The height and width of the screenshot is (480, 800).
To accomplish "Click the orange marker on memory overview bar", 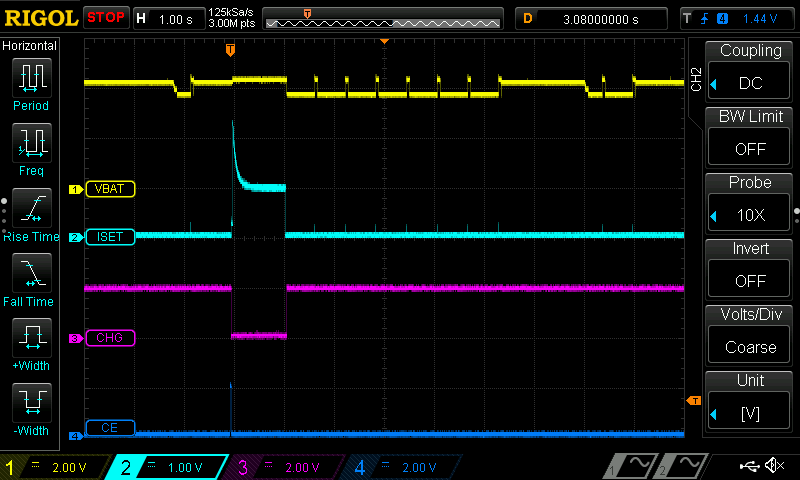I will [x=307, y=14].
